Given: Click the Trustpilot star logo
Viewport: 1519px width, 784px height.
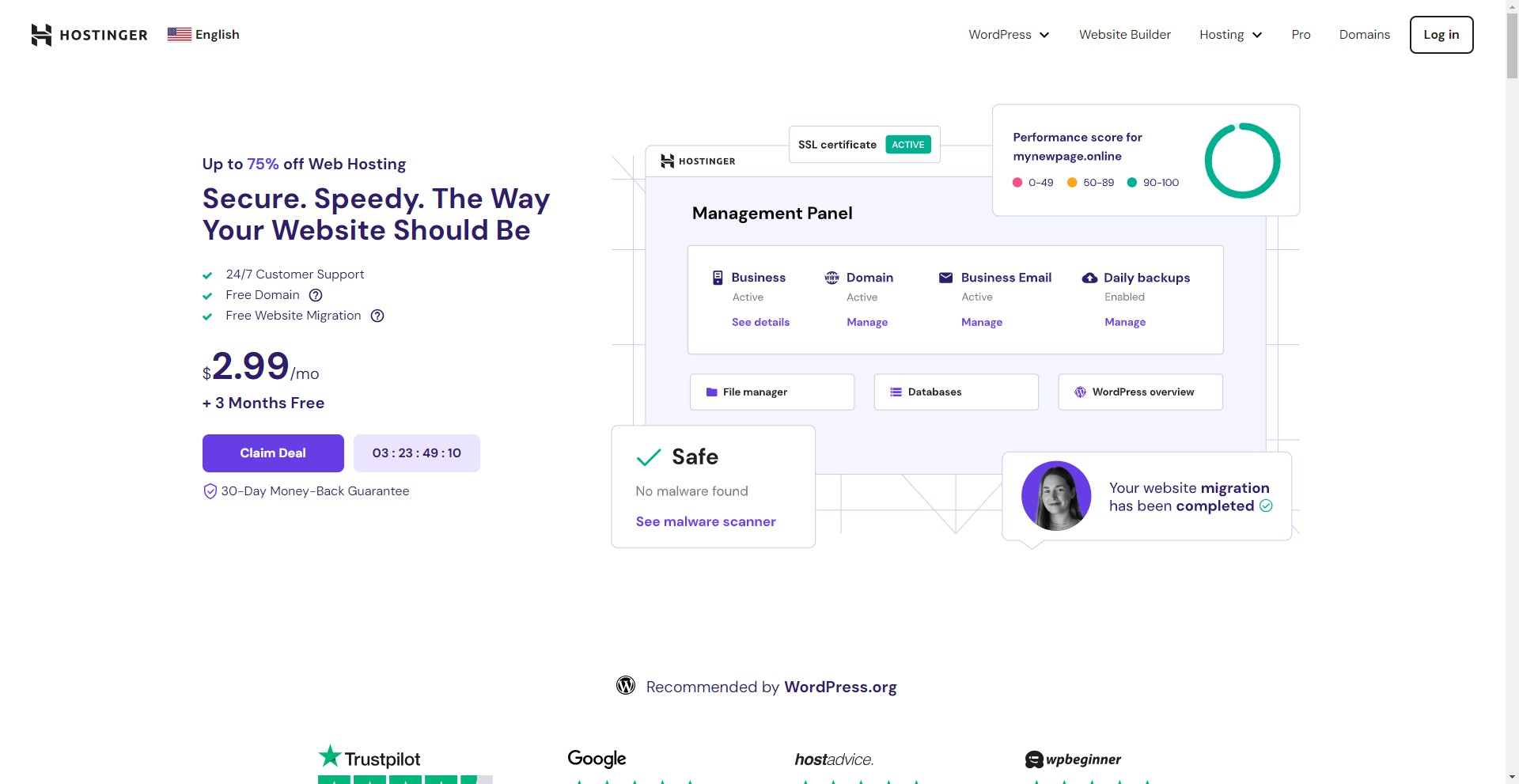Looking at the screenshot, I should tap(329, 756).
